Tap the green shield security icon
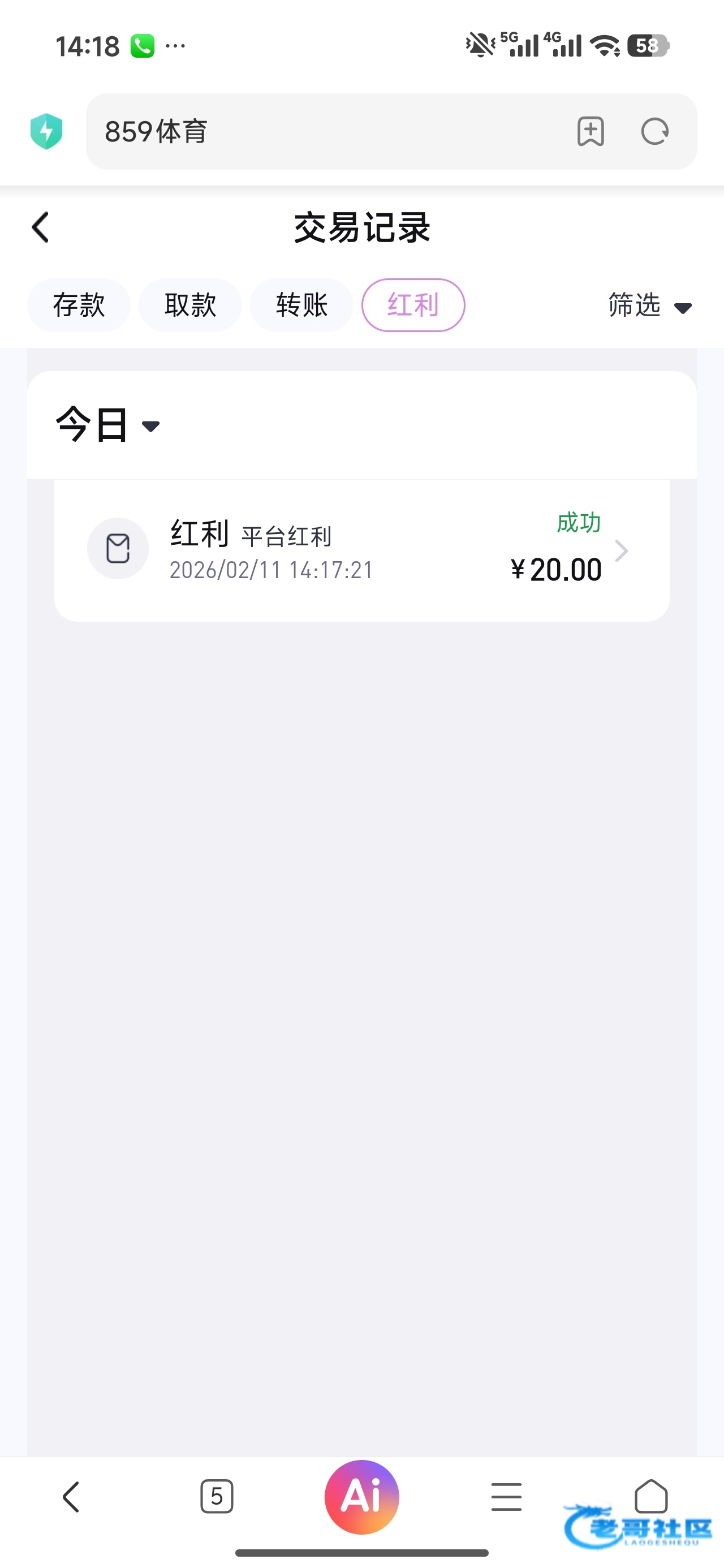Viewport: 724px width, 1568px height. tap(46, 131)
